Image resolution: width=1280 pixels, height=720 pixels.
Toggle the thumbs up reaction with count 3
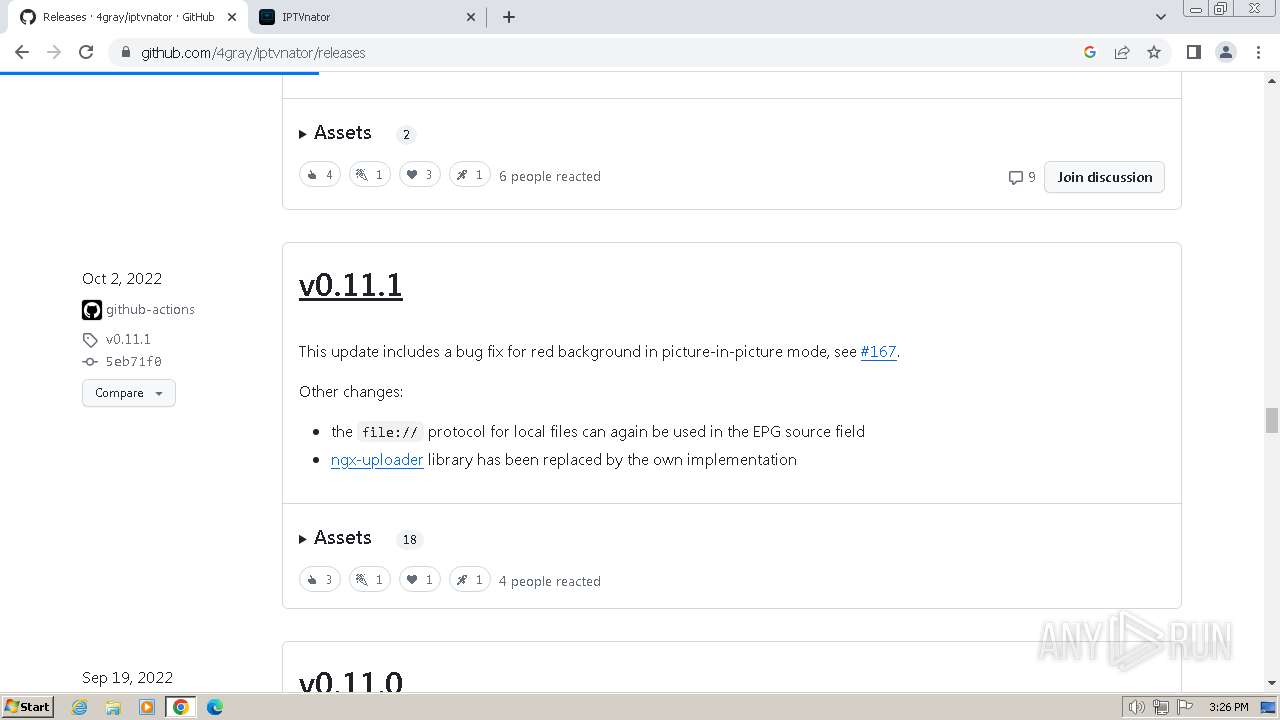320,580
